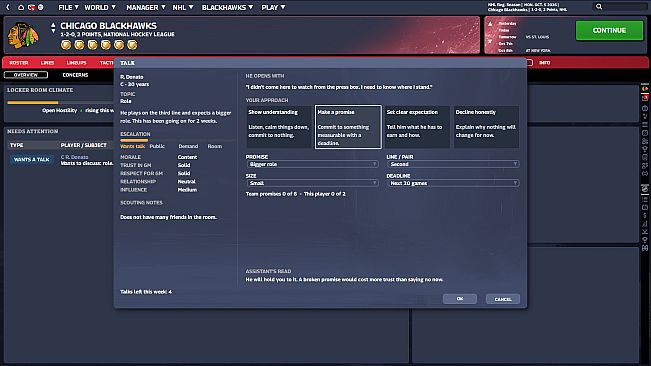The image size is (651, 366).
Task: Click the NHL Reg. Season date status text
Action: click(524, 5)
